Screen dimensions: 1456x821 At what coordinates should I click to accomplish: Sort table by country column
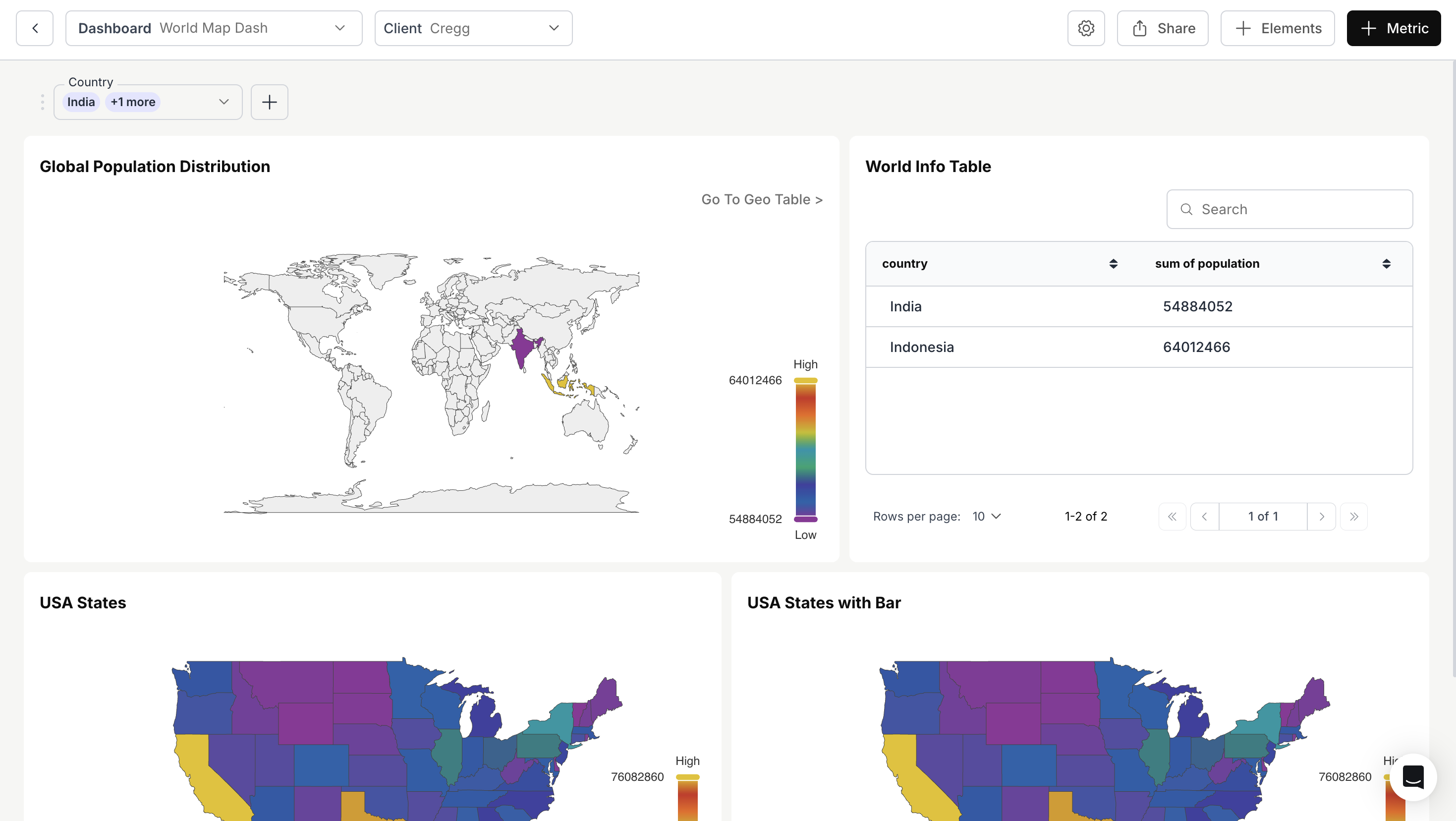tap(1113, 263)
